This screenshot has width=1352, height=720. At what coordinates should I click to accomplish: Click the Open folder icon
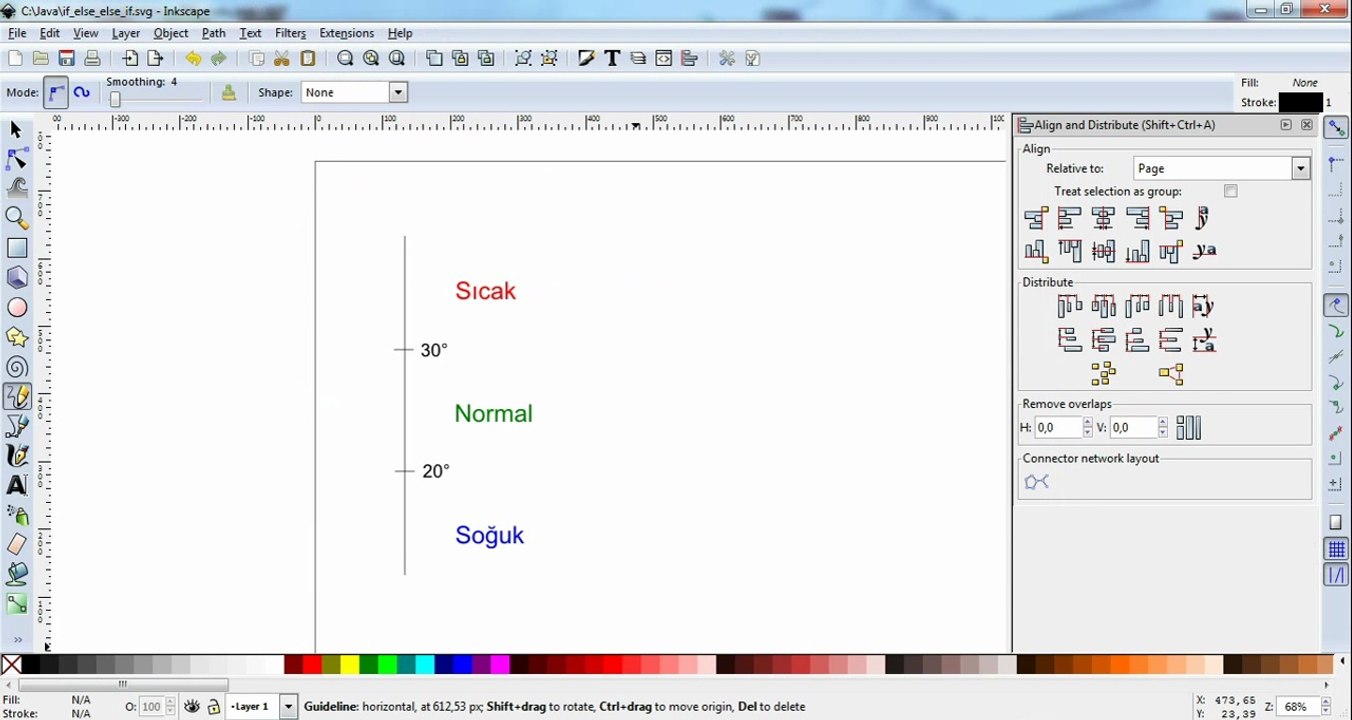point(41,59)
